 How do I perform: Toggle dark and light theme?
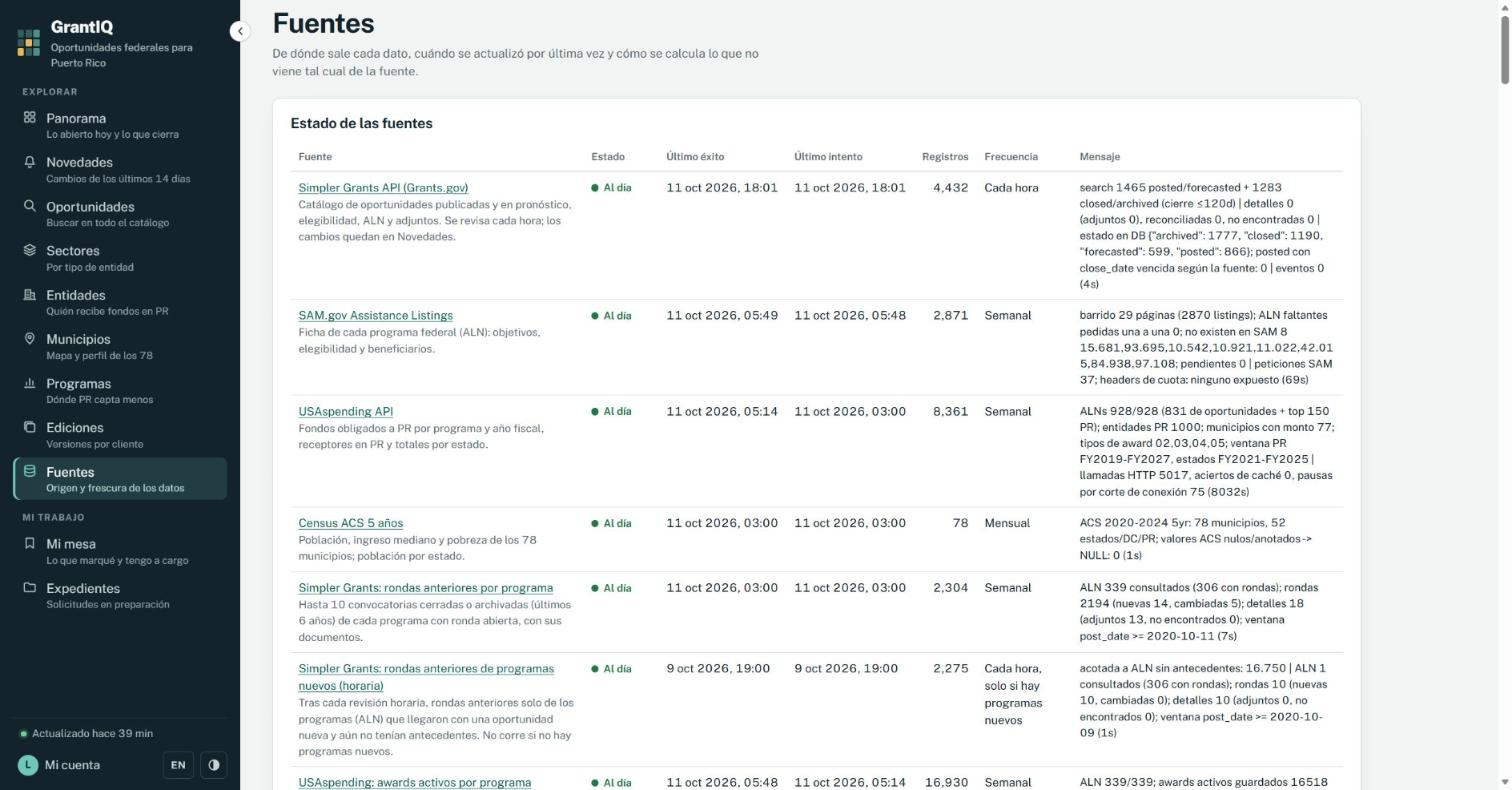tap(214, 765)
